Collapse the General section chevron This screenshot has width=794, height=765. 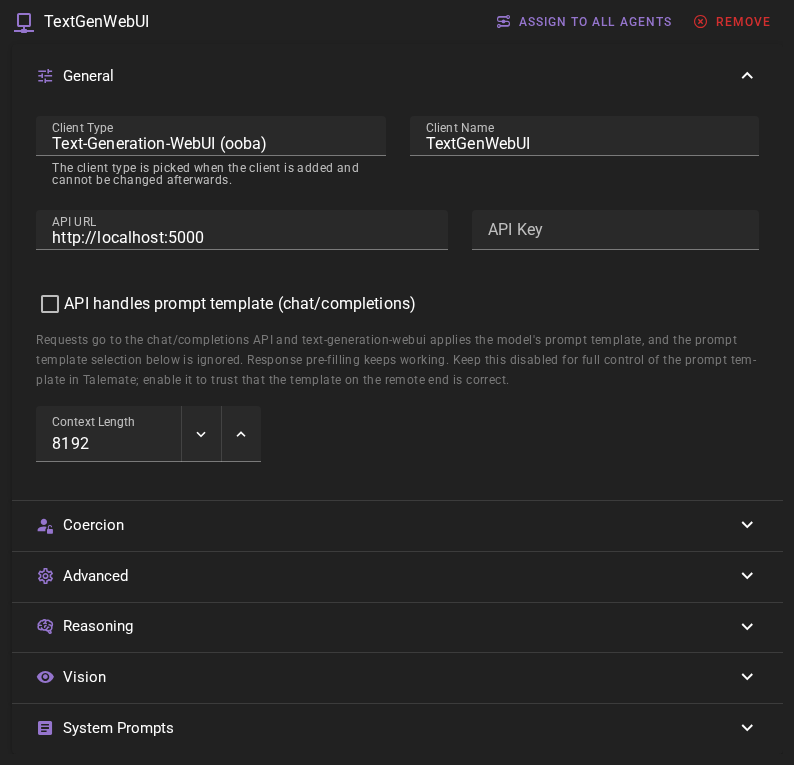(747, 76)
